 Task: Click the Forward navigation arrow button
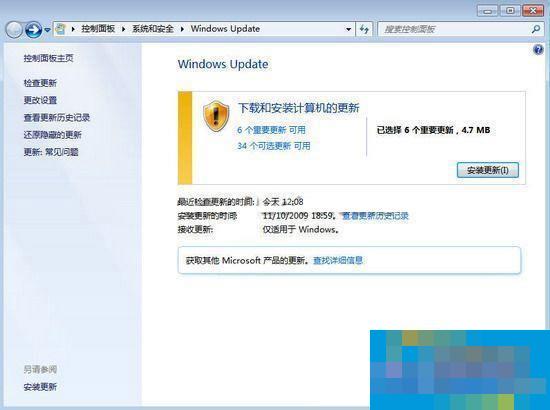click(34, 30)
